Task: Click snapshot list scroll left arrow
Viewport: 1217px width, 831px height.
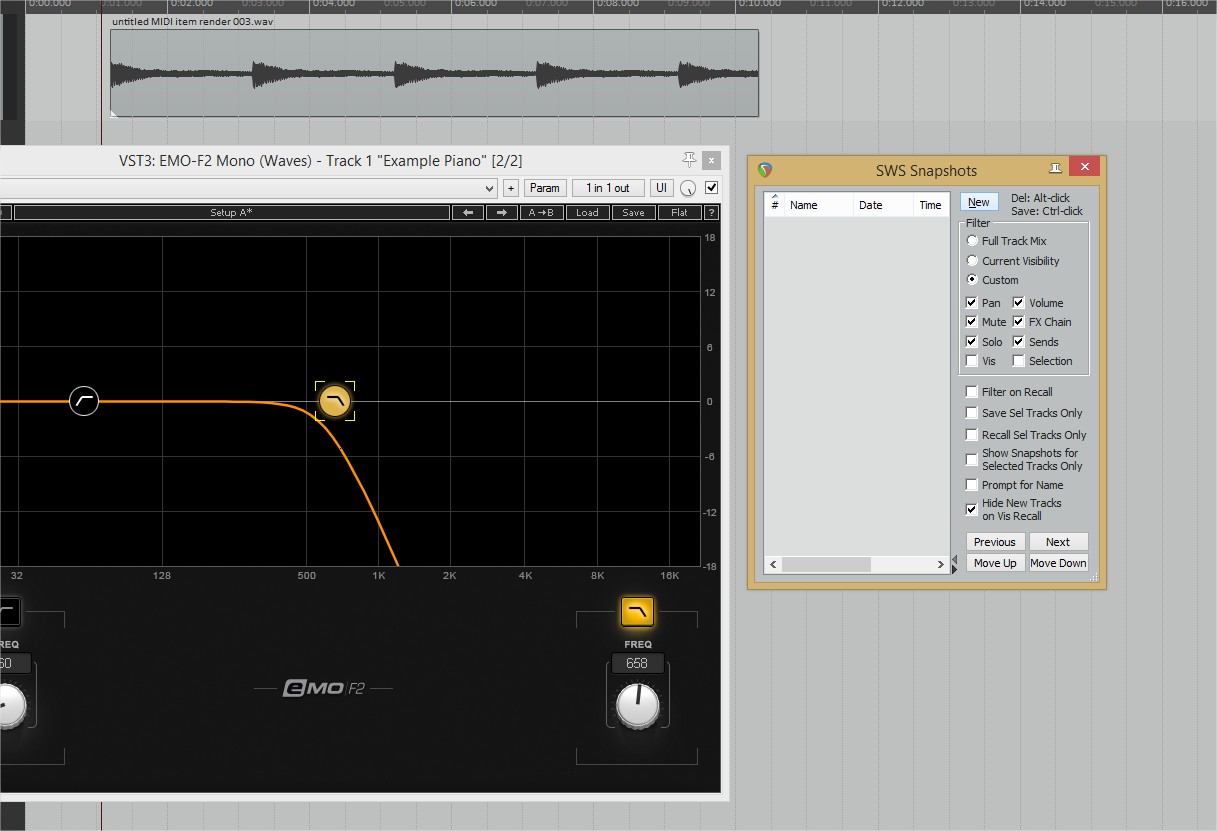Action: pos(773,565)
